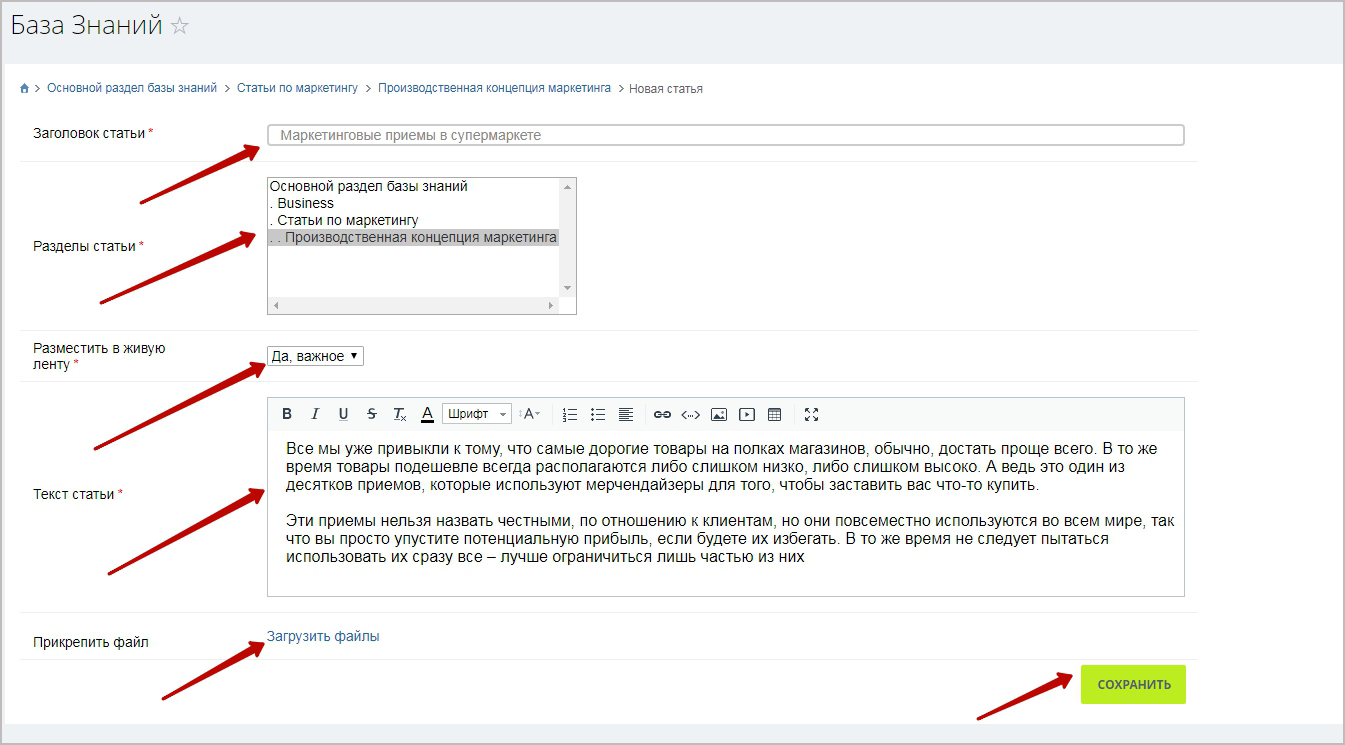
Task: Click the underline formatting icon
Action: click(x=343, y=414)
